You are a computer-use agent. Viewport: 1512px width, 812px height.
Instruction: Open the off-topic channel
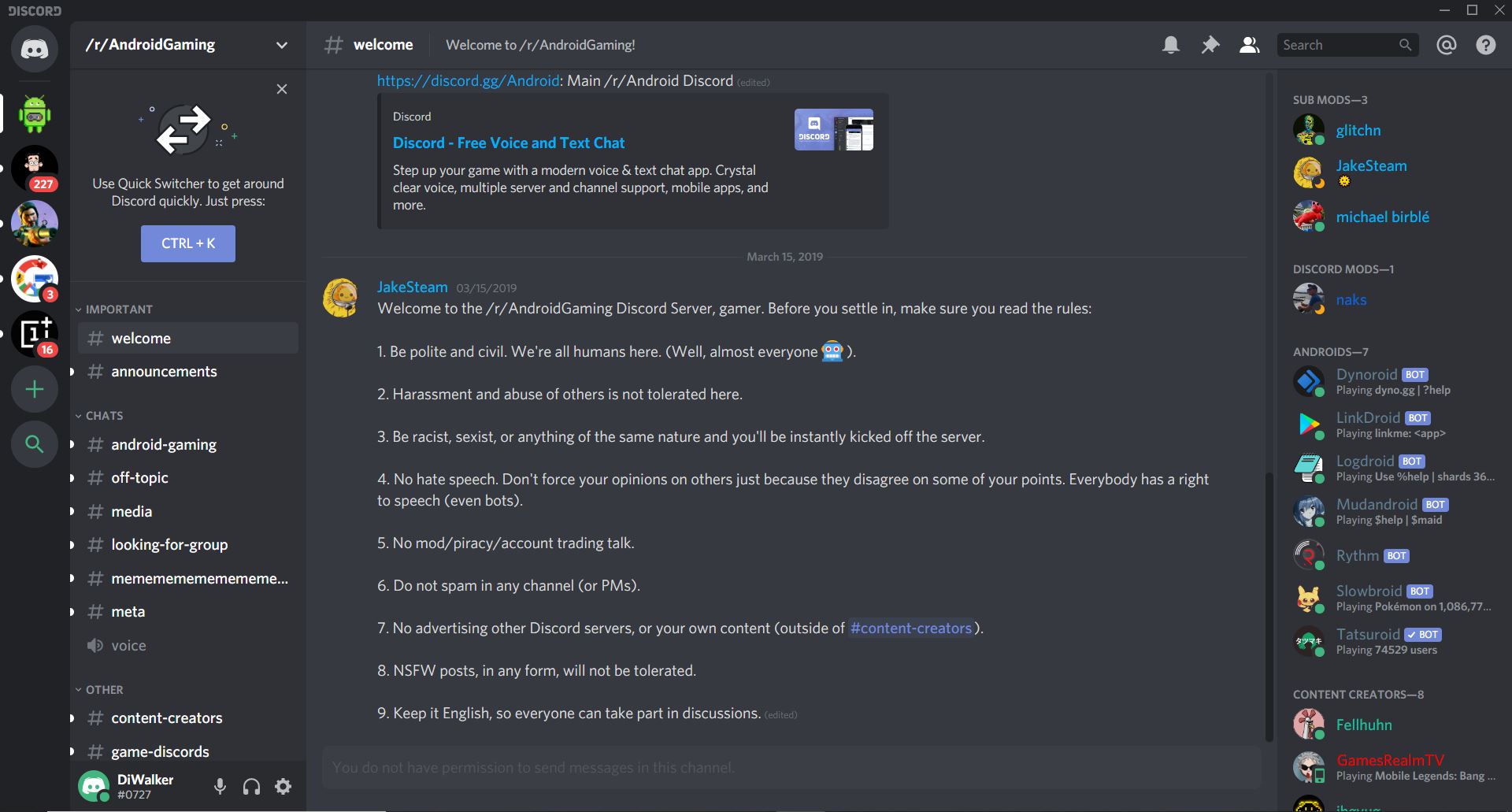pos(139,478)
